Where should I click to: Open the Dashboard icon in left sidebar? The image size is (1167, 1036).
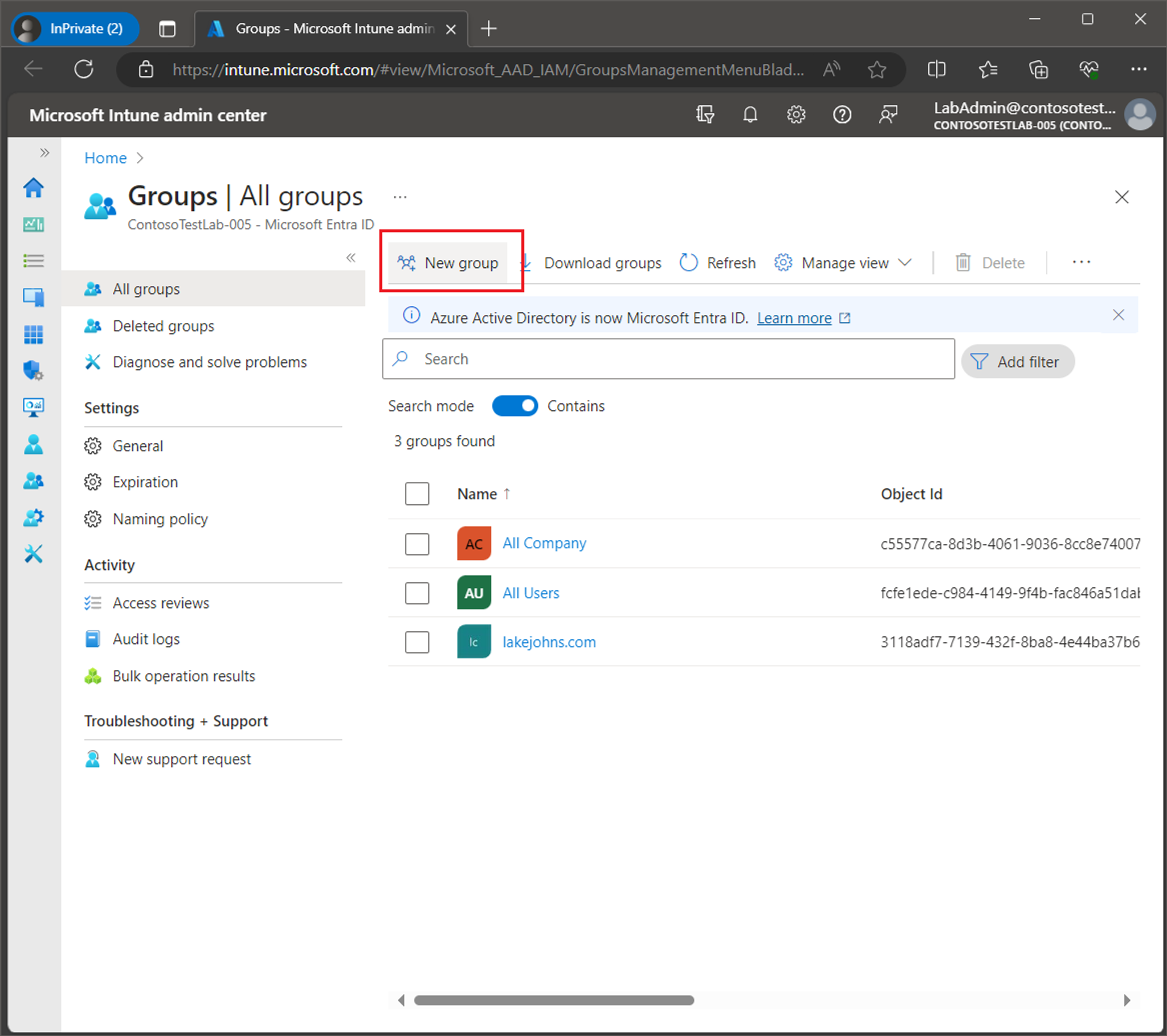click(x=33, y=225)
